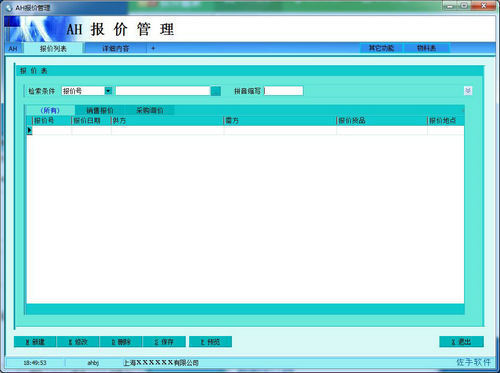
Task: Click the 删除 button
Action: point(121,342)
